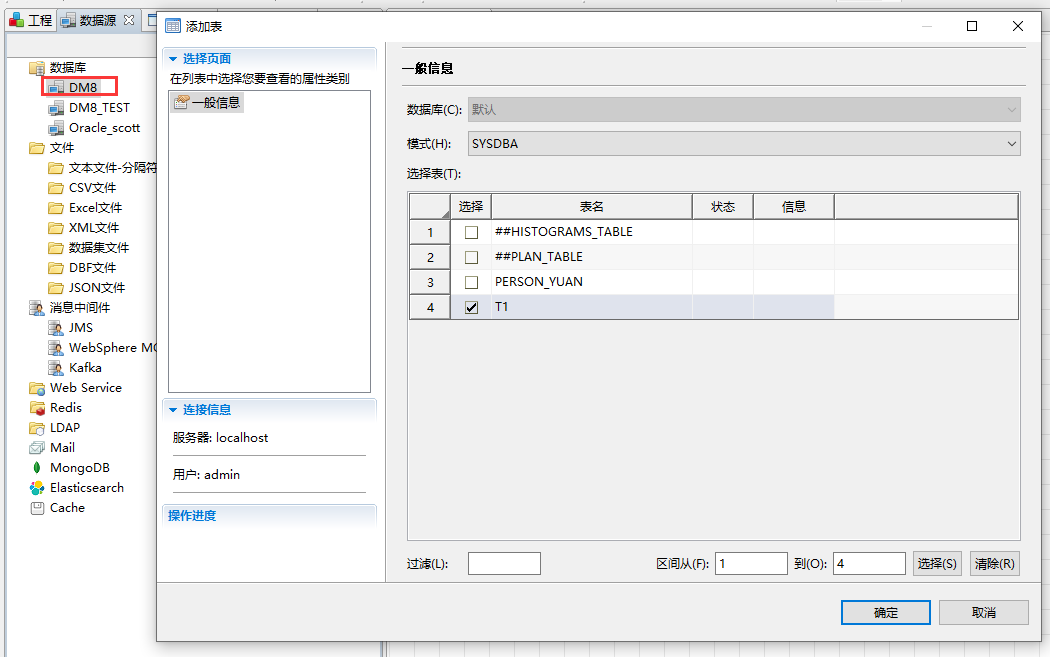Click the Cache icon

point(37,508)
